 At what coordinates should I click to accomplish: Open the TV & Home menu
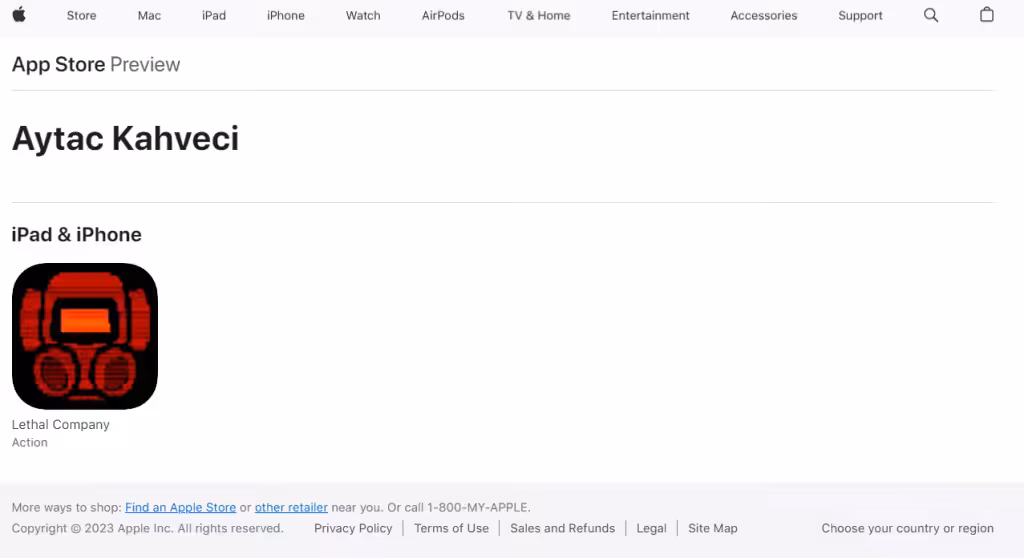tap(539, 15)
